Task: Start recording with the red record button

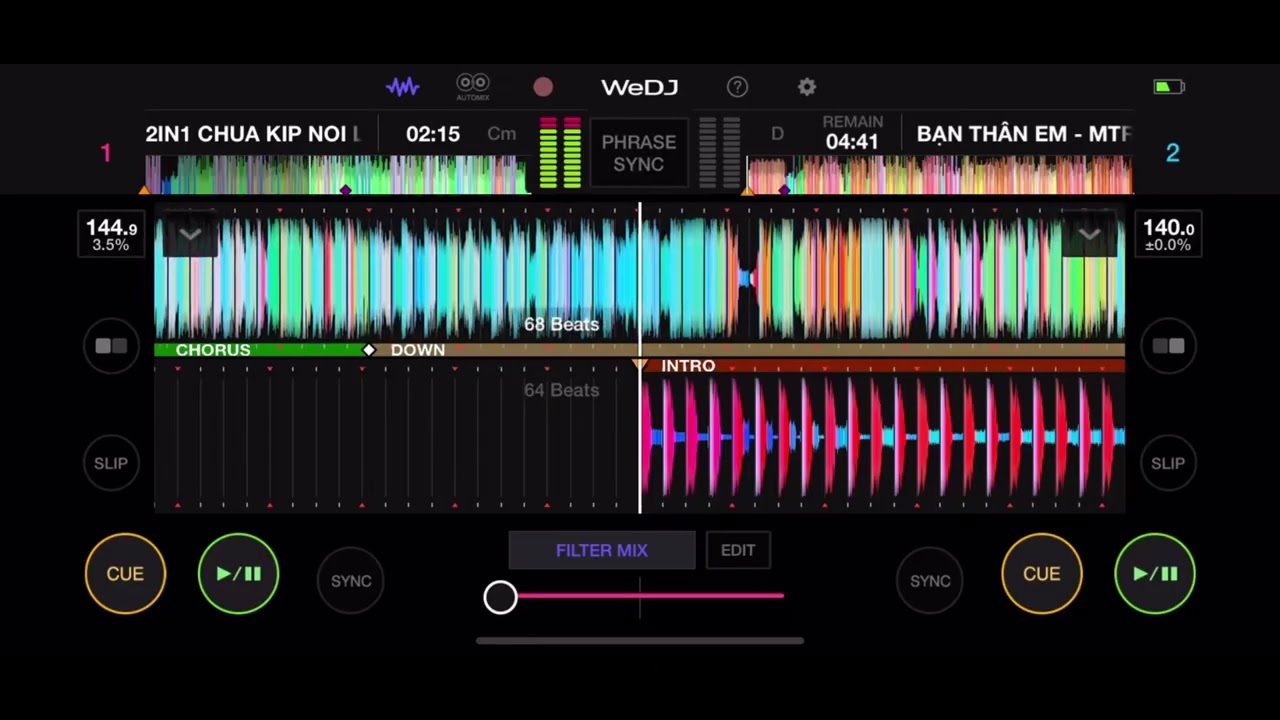Action: pyautogui.click(x=543, y=87)
